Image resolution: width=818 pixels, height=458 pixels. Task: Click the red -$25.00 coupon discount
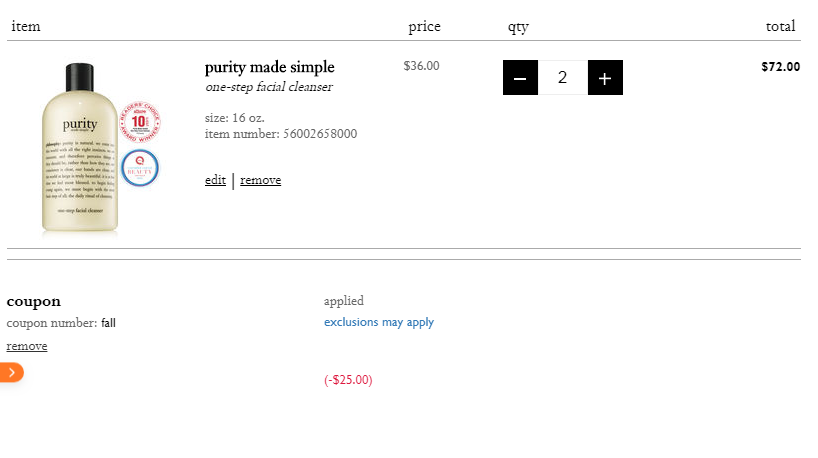pos(348,380)
